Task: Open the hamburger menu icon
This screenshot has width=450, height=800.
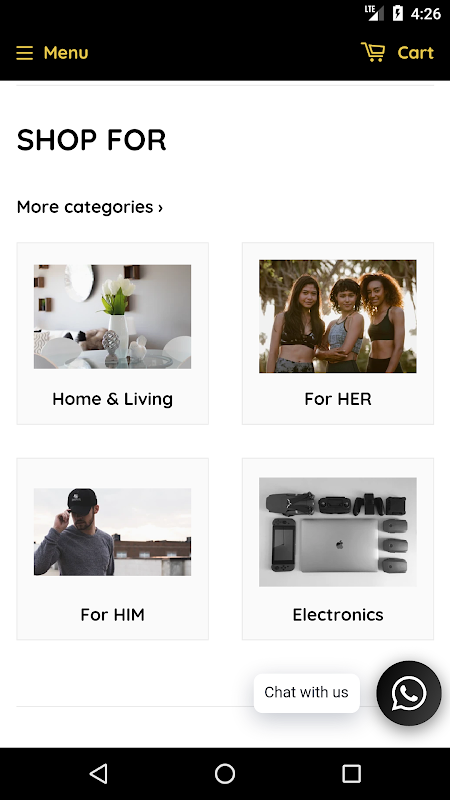Action: coord(24,53)
